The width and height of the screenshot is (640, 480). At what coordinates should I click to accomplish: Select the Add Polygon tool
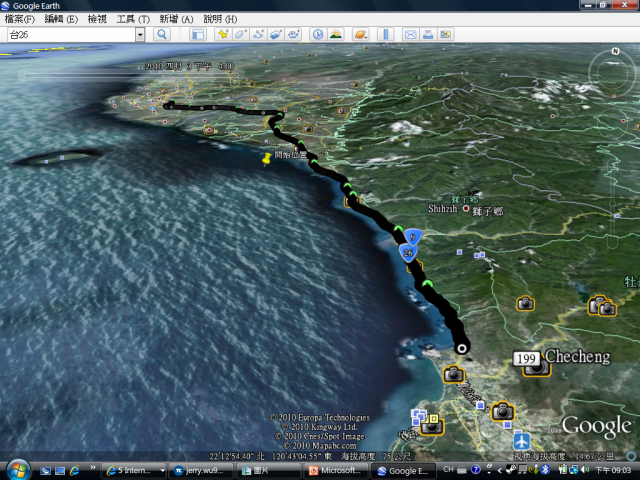240,35
